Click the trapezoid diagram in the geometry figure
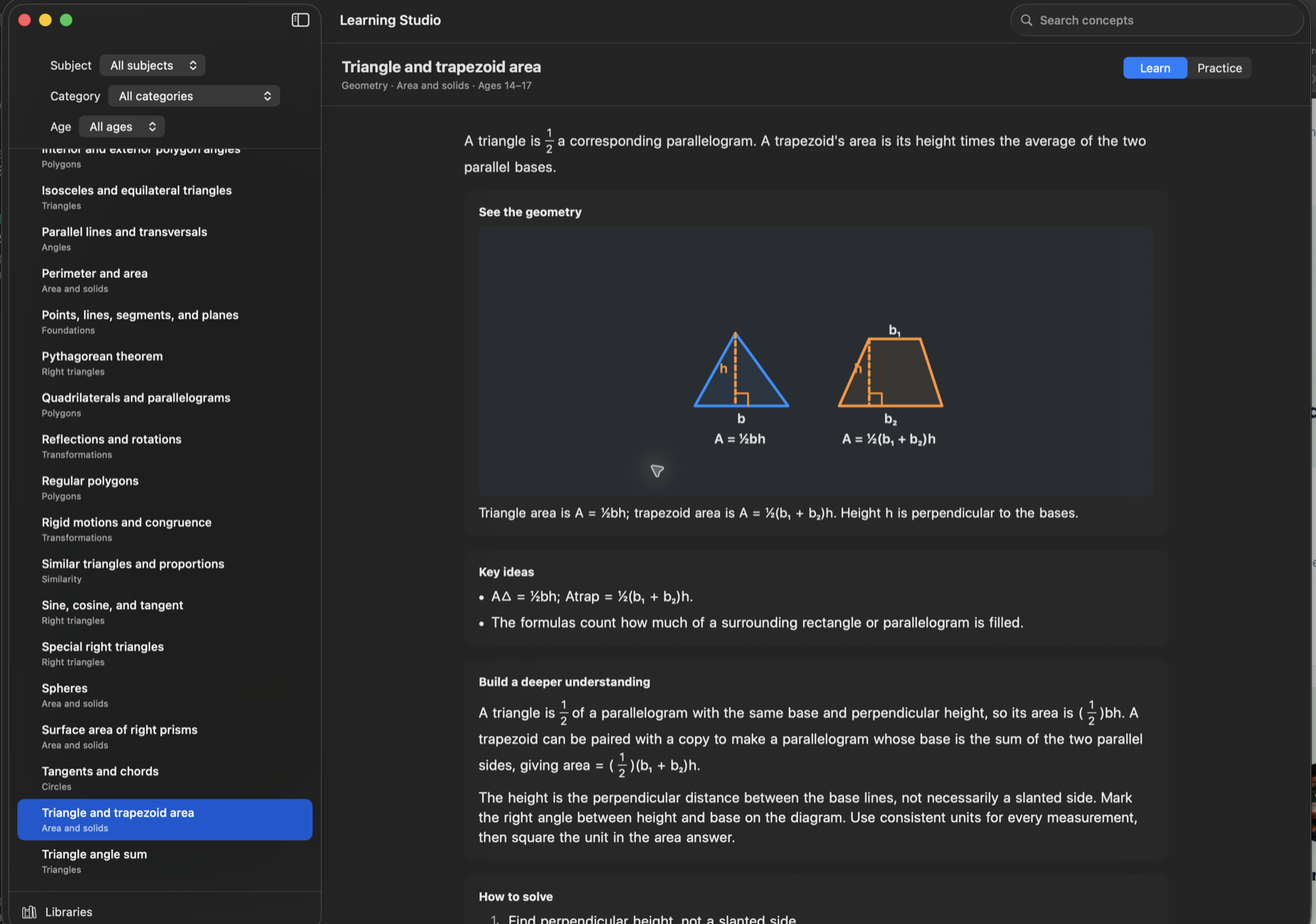The height and width of the screenshot is (924, 1316). coord(891,372)
